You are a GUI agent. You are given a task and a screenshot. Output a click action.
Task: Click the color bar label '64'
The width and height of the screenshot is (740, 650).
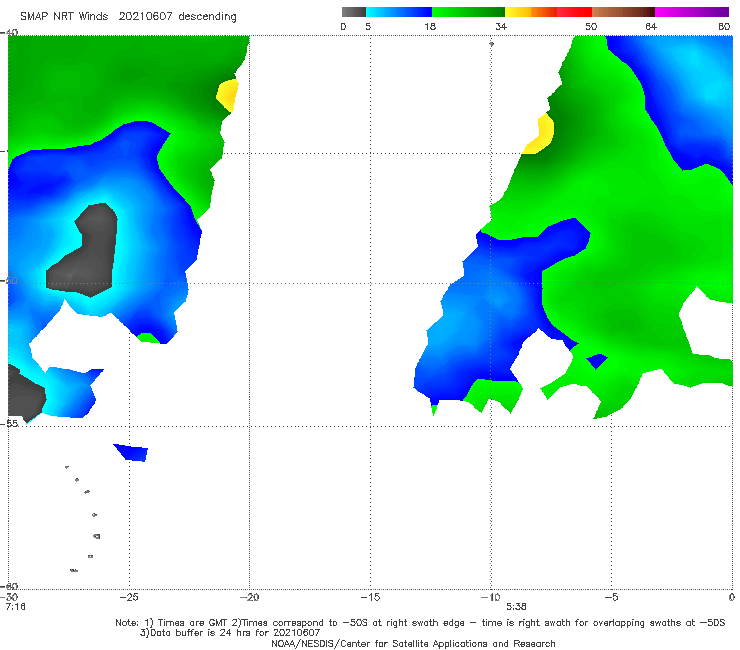(651, 26)
